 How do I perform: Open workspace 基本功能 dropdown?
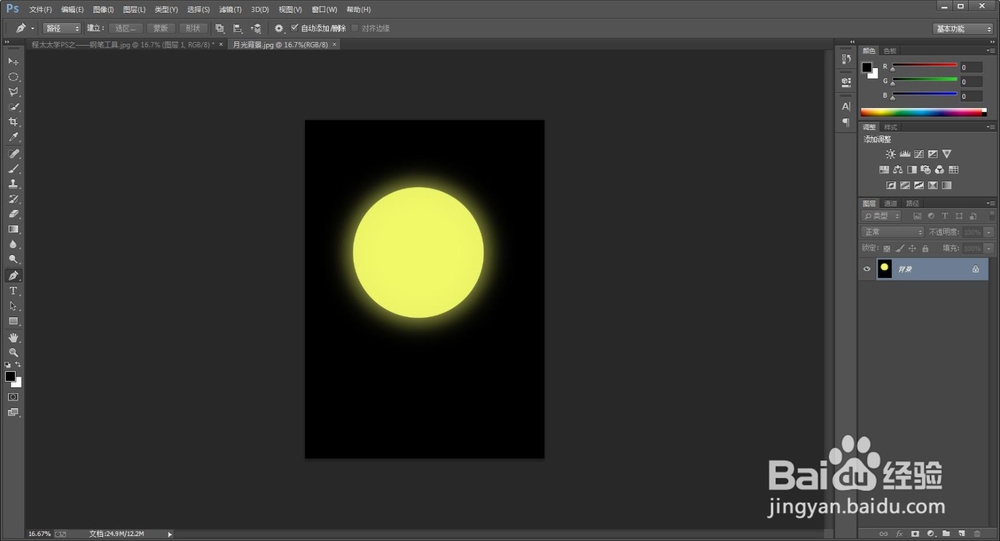pos(963,29)
